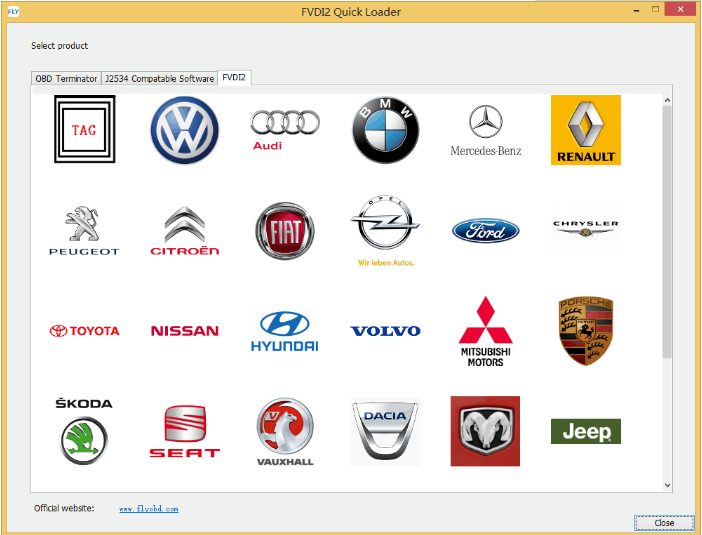Image resolution: width=702 pixels, height=535 pixels.
Task: Pick the Vauxhall griffin logo
Action: (285, 431)
